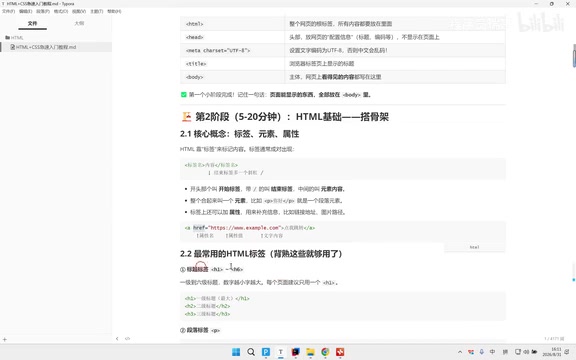Open Windows taskbar search

251,352
